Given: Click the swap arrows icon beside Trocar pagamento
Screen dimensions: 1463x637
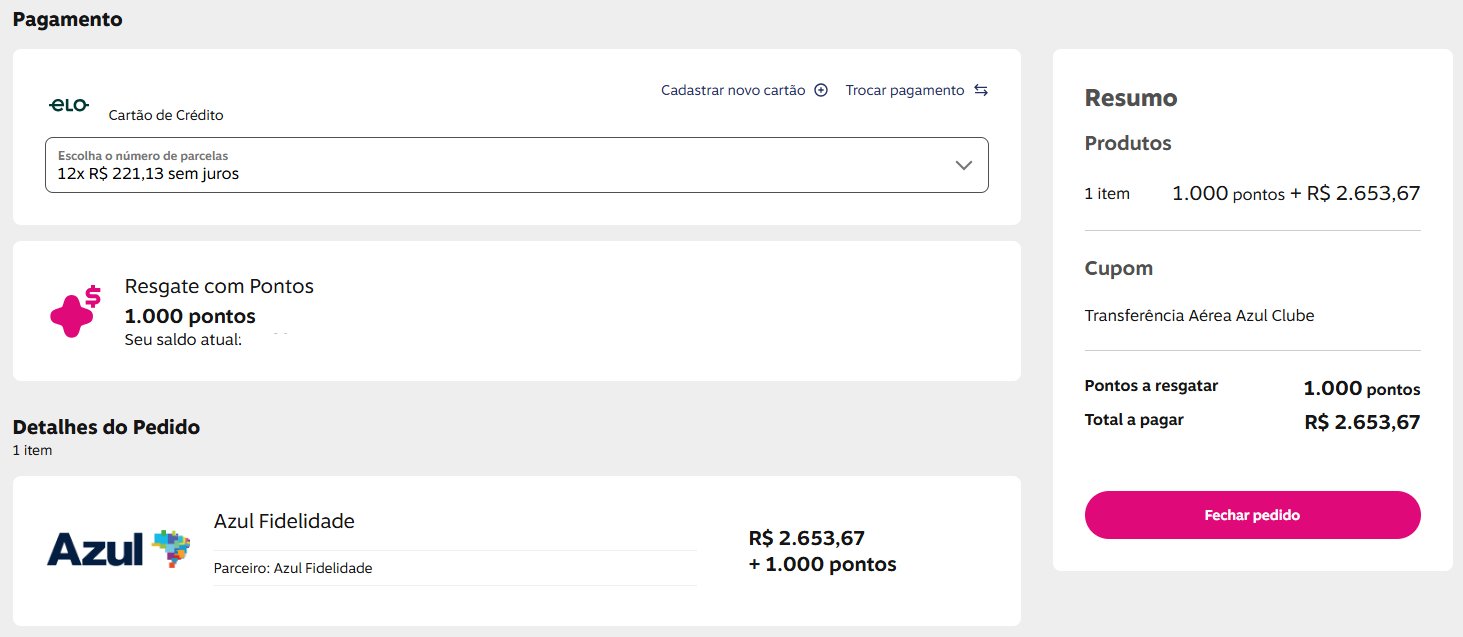Looking at the screenshot, I should [x=981, y=90].
